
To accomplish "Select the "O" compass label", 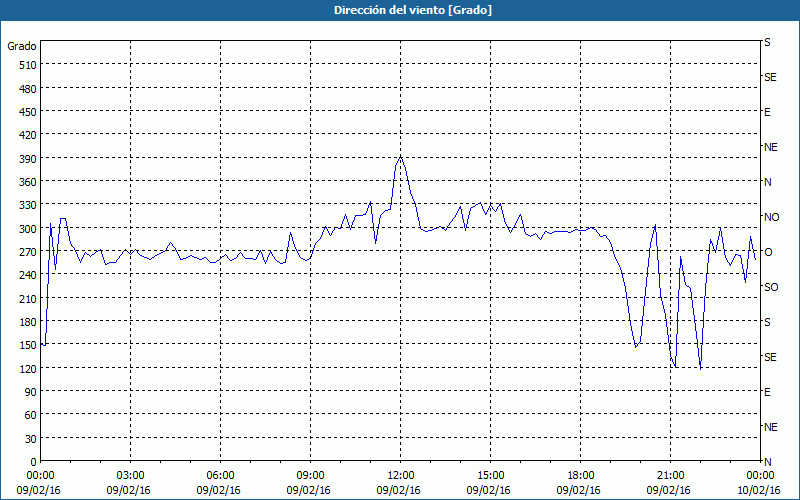I will pyautogui.click(x=768, y=252).
